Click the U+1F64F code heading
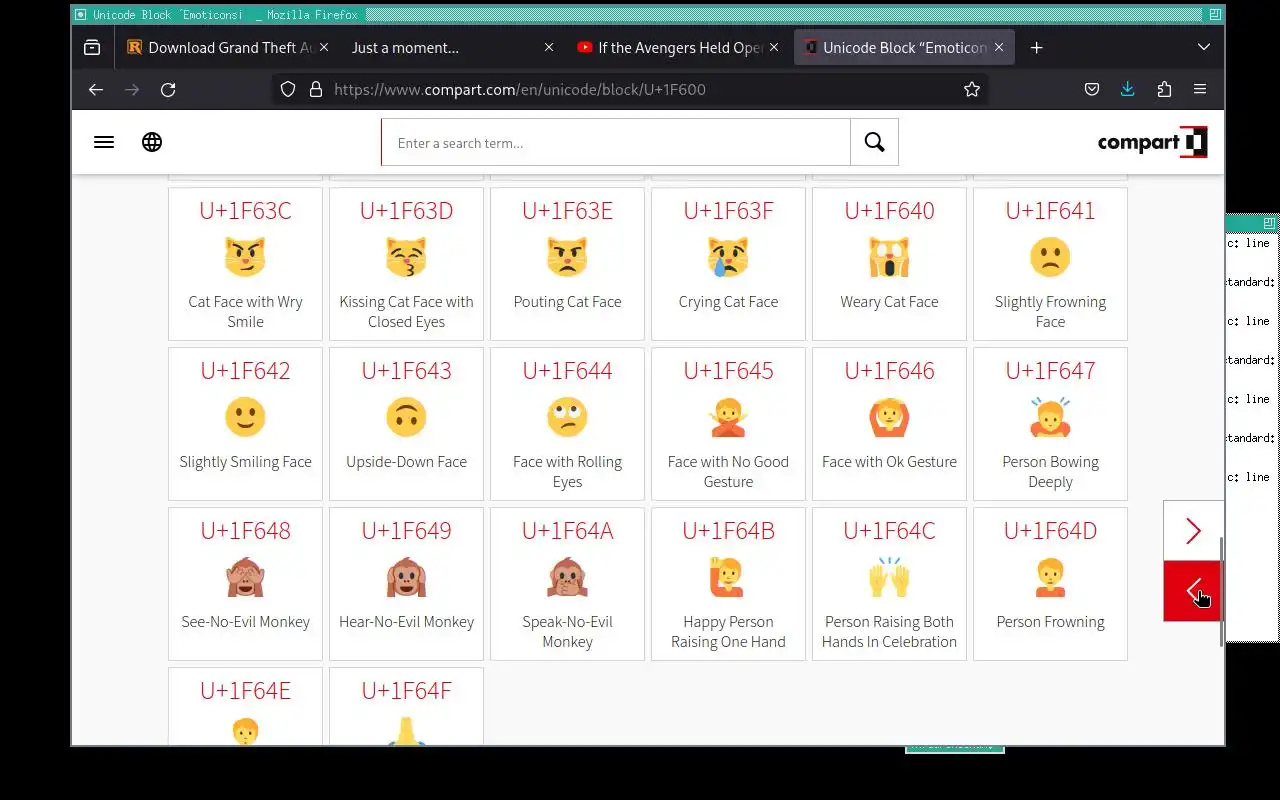 click(406, 691)
